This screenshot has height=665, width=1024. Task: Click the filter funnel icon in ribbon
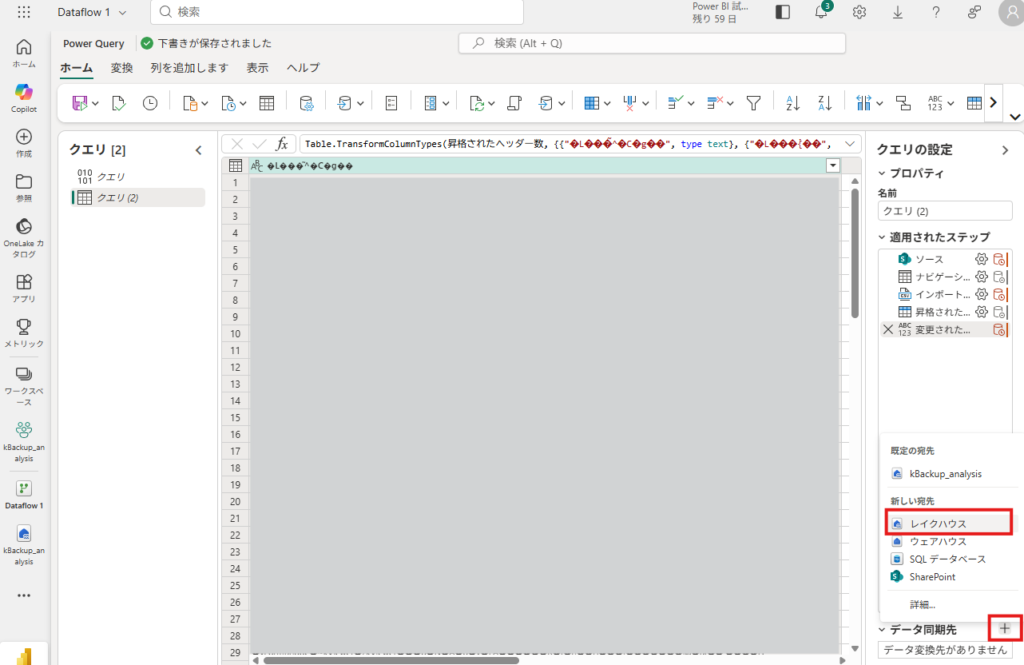point(754,103)
